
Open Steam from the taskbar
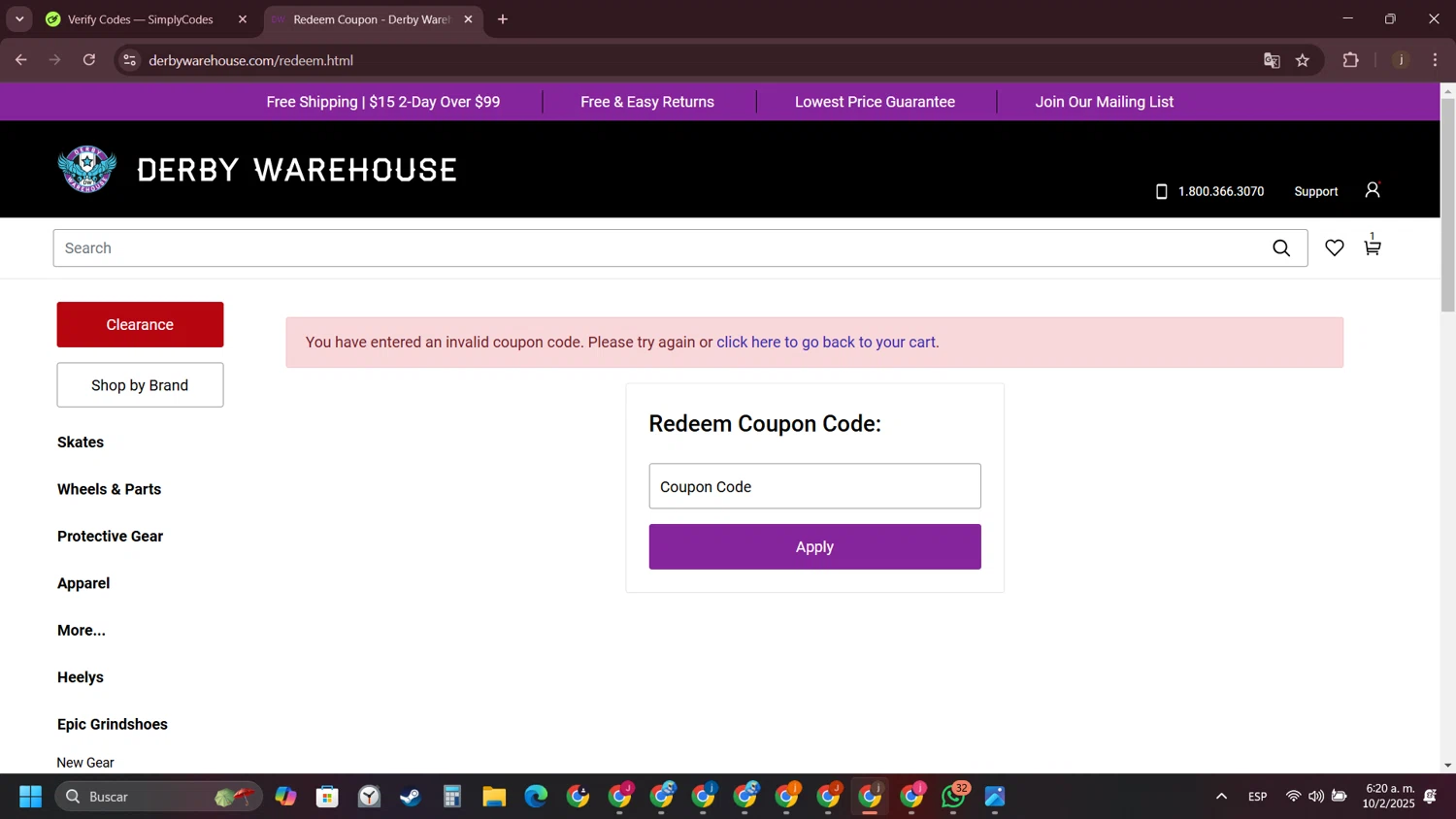coord(411,797)
